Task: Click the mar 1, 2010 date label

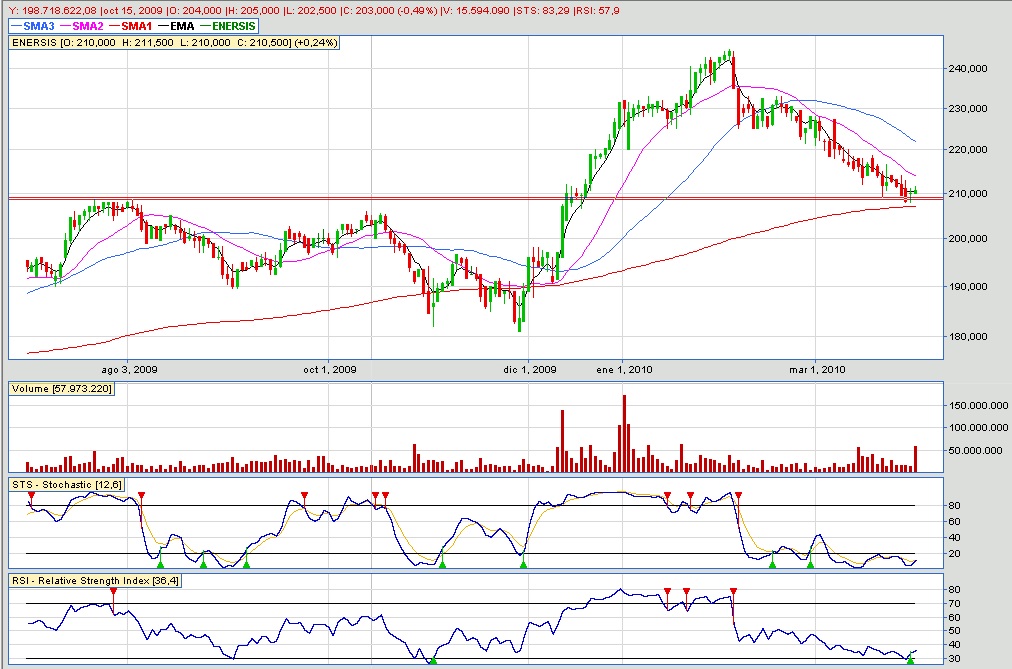Action: point(817,370)
